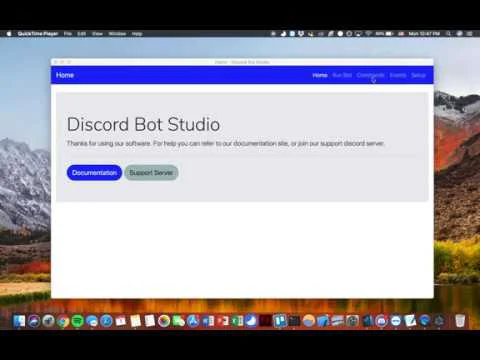Open the Commands page
This screenshot has width=480, height=360.
pos(370,75)
